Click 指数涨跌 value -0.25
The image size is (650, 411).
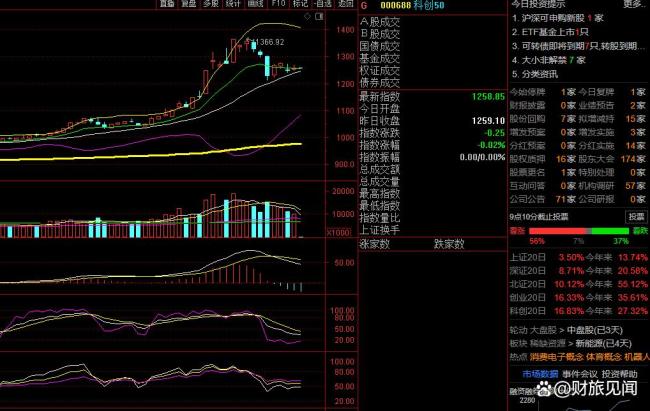coord(495,133)
